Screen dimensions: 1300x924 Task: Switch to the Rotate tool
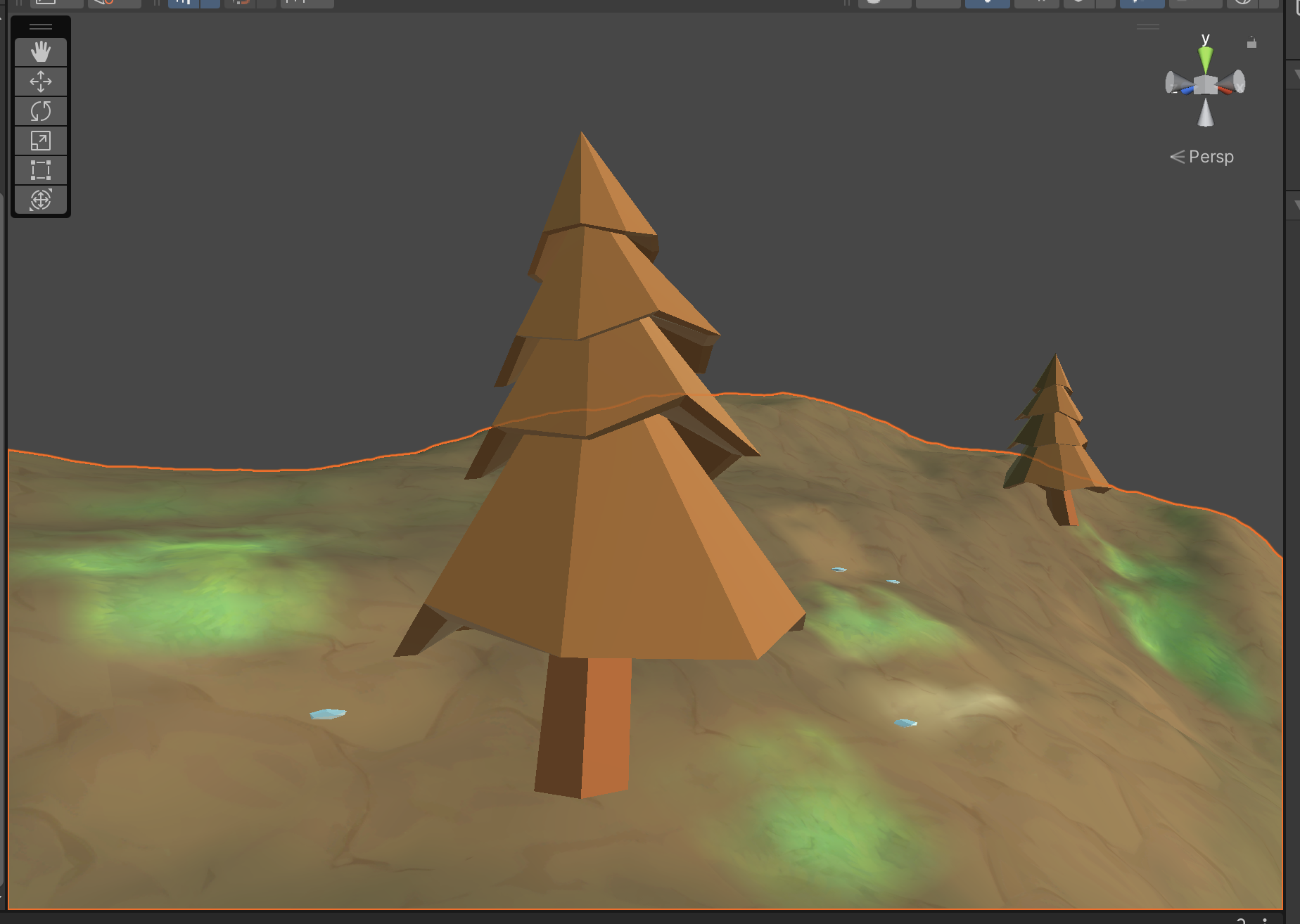click(41, 111)
